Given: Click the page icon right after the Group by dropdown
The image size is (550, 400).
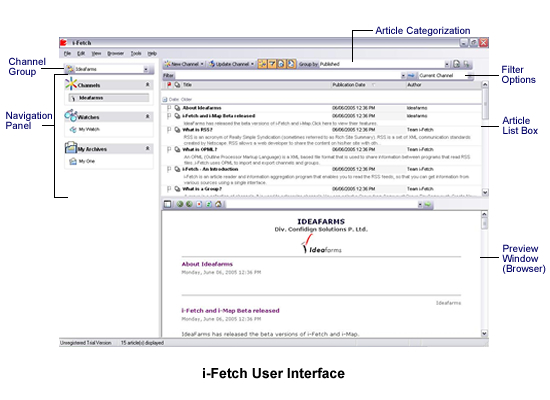Looking at the screenshot, I should pos(456,64).
